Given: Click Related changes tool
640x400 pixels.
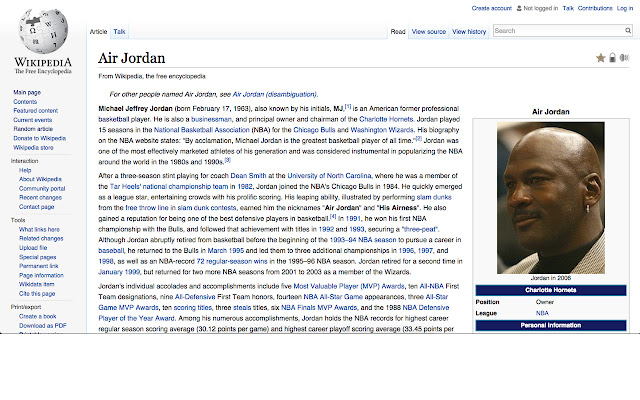Looking at the screenshot, I should 41,238.
